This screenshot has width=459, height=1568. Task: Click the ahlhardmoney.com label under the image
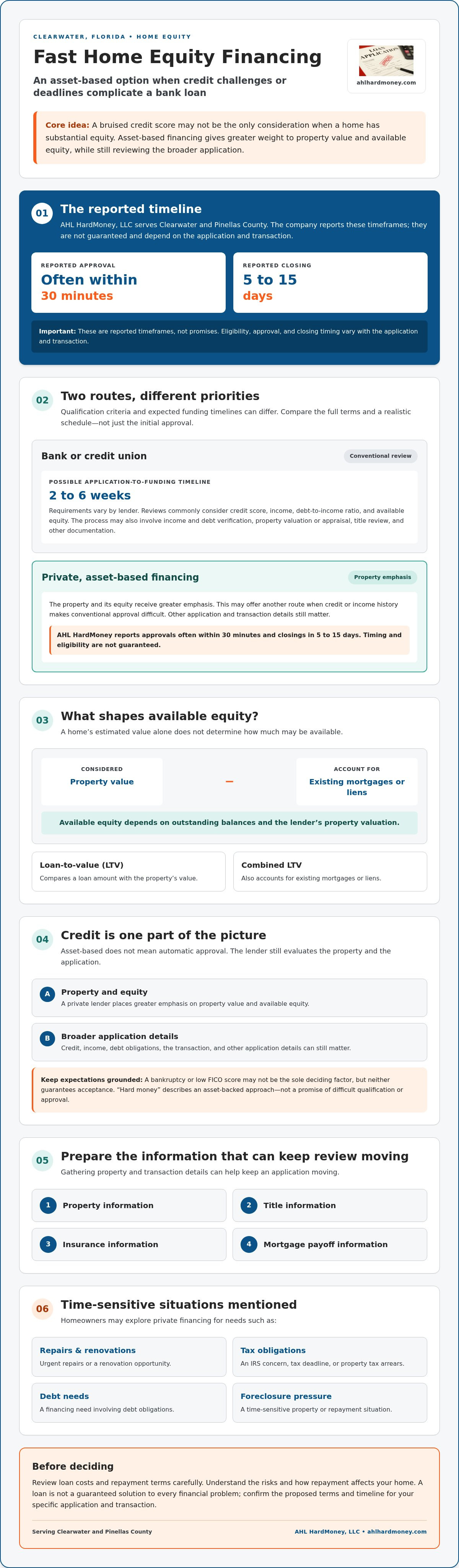pyautogui.click(x=386, y=83)
